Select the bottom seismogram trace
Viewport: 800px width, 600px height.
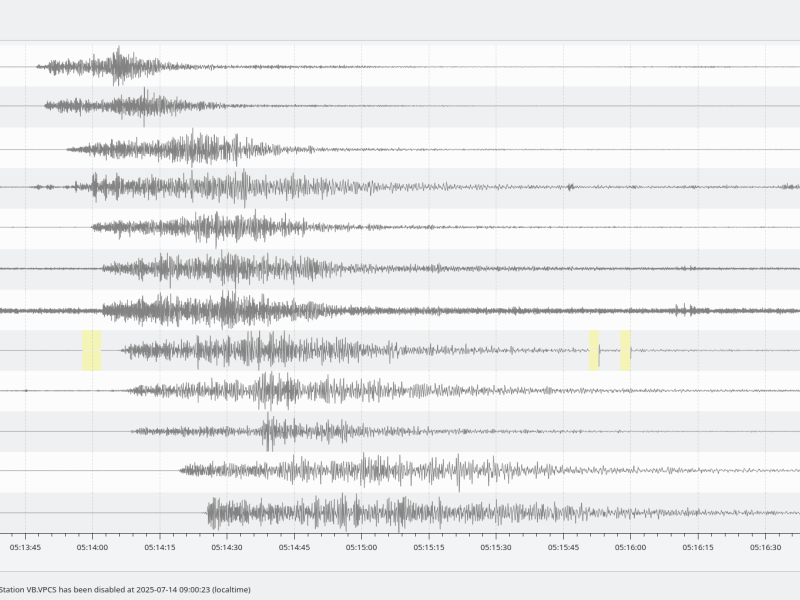click(x=400, y=513)
